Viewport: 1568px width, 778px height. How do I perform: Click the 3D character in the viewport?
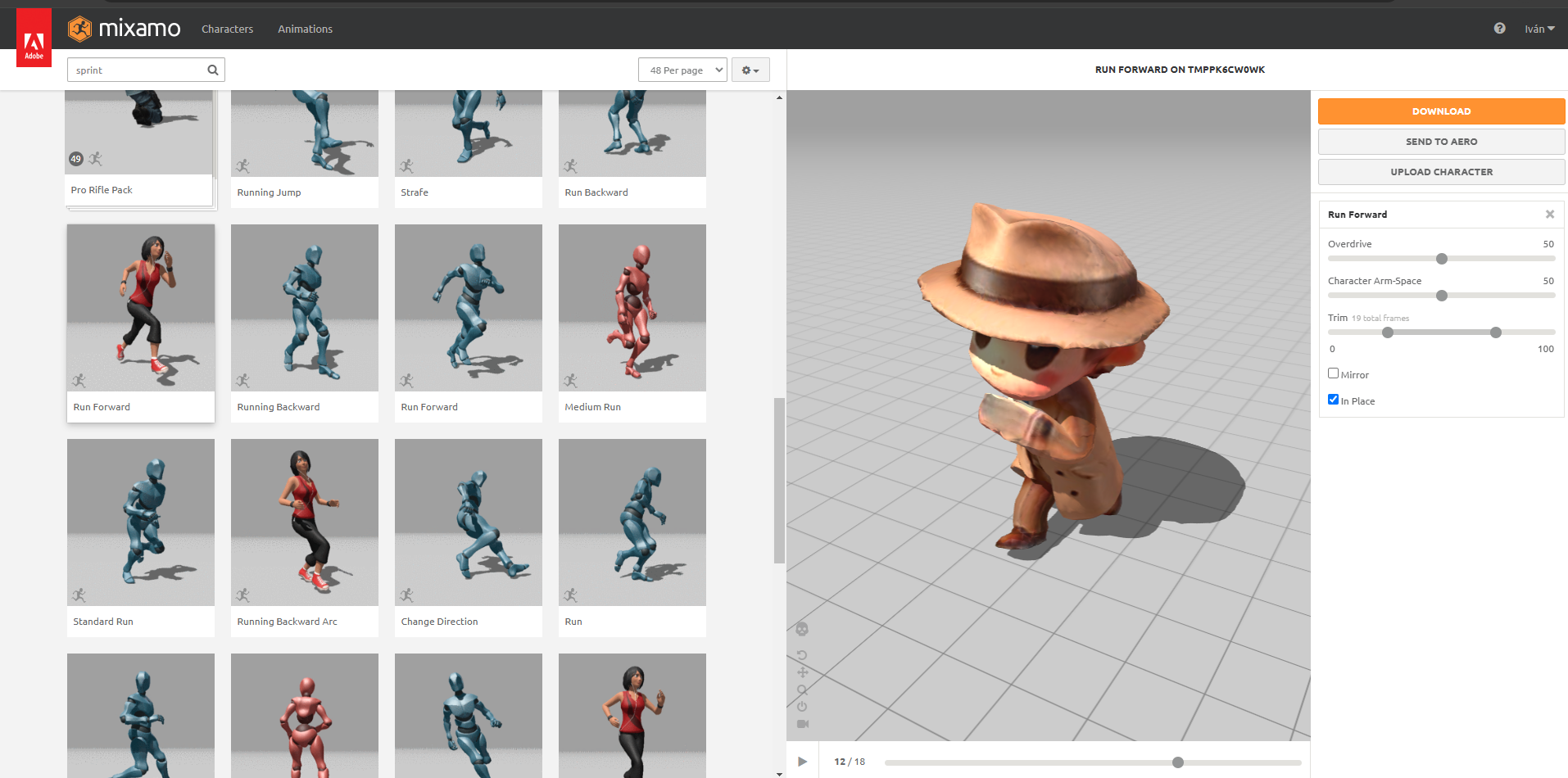tap(1045, 377)
